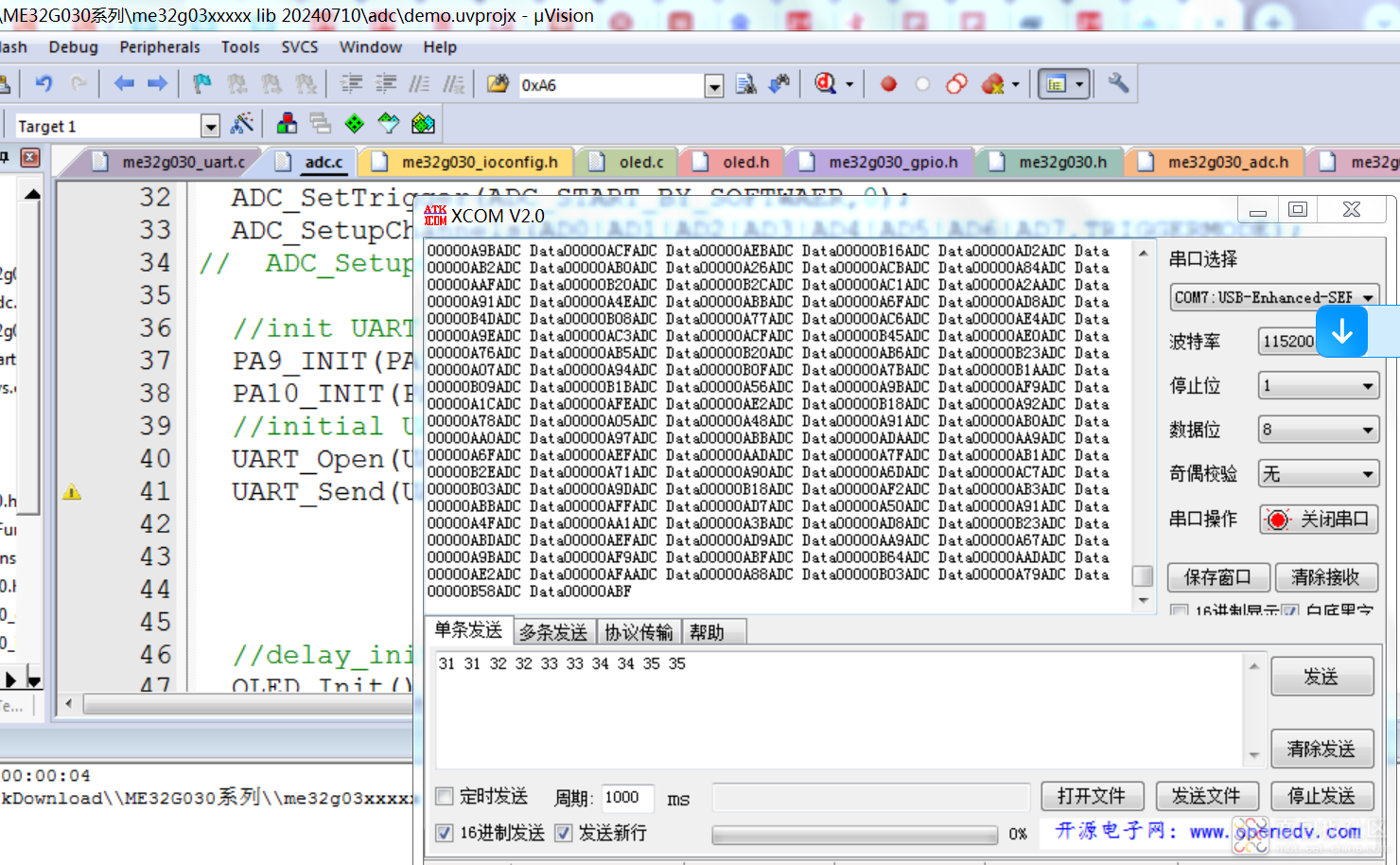This screenshot has width=1400, height=865.
Task: Open the Help menu
Action: click(440, 46)
